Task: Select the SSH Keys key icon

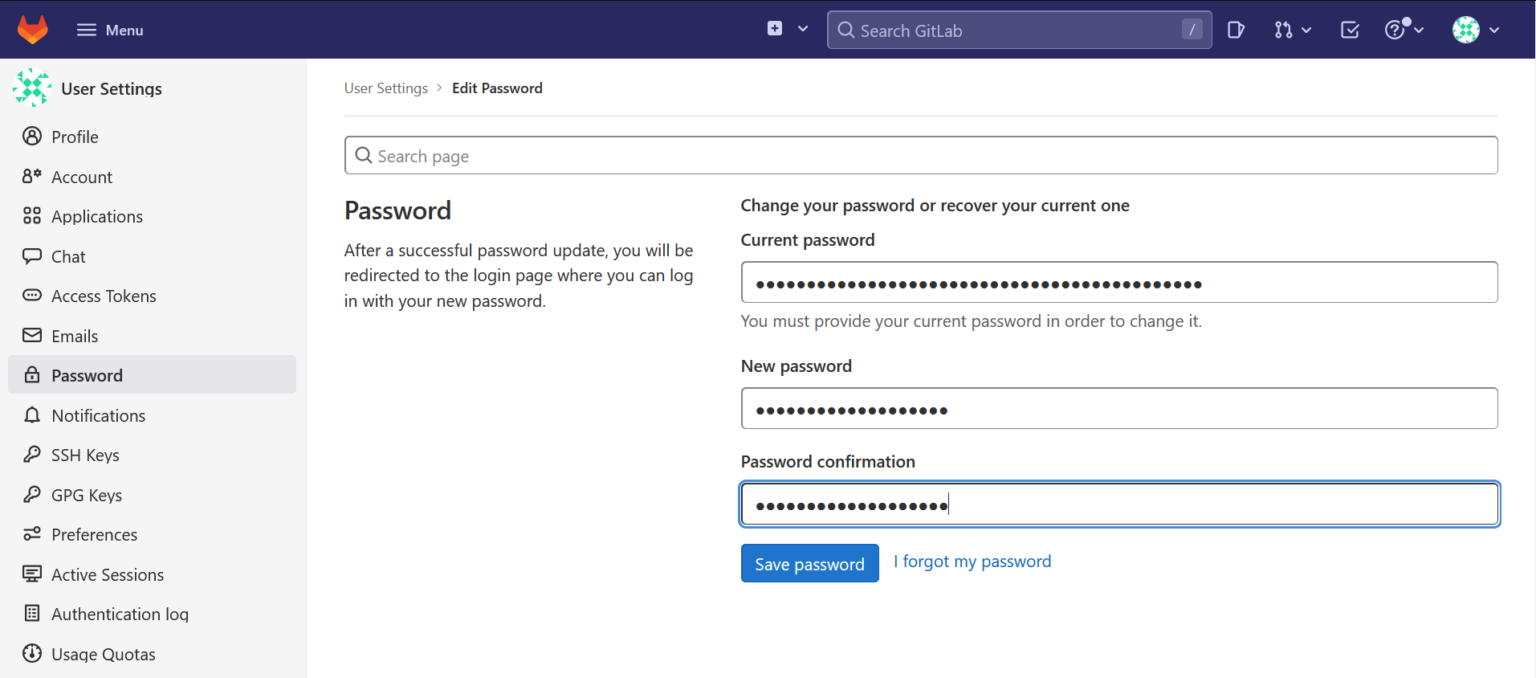Action: click(33, 454)
